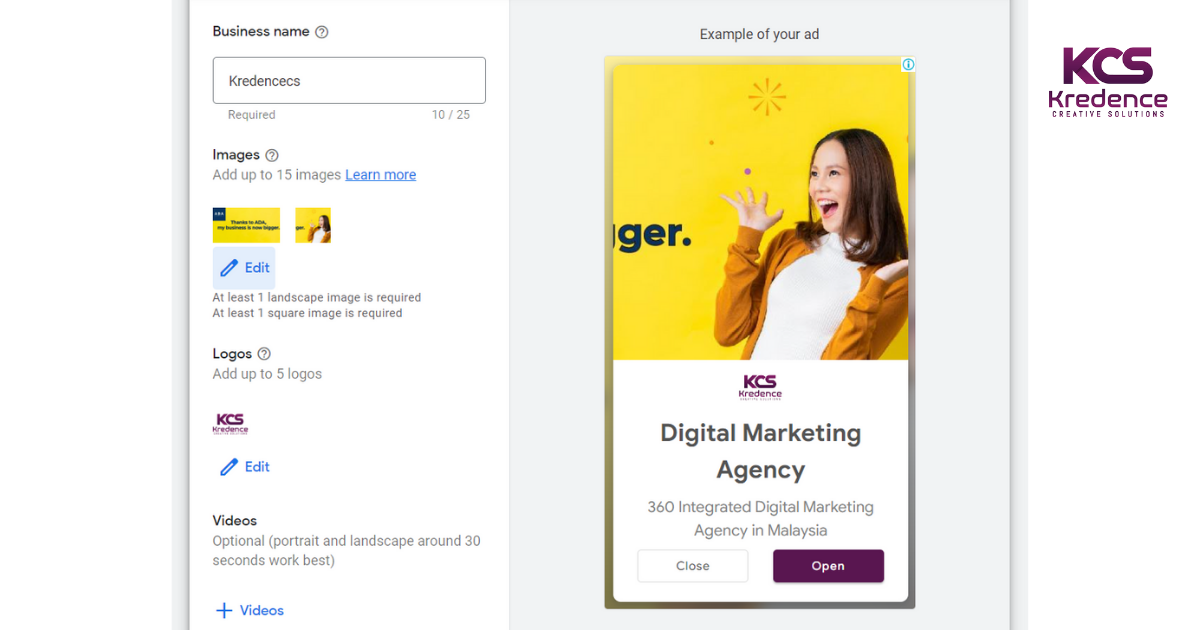This screenshot has height=630, width=1200.
Task: Click the Digital Marketing Agency headline
Action: 761,451
